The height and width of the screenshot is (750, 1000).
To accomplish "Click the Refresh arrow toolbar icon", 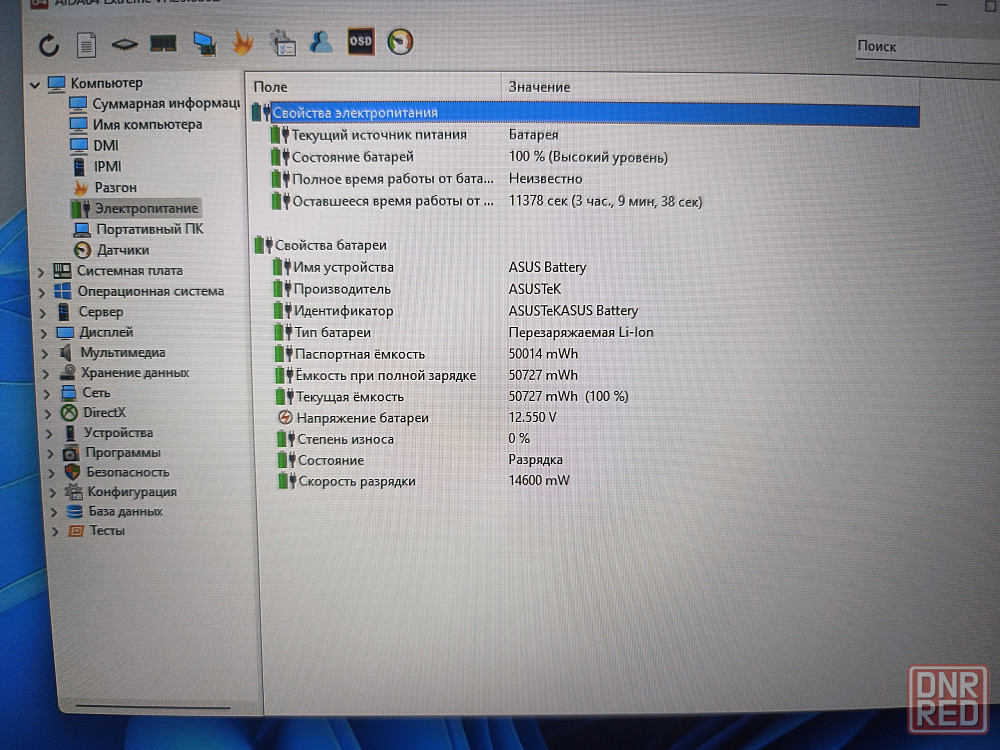I will point(49,45).
